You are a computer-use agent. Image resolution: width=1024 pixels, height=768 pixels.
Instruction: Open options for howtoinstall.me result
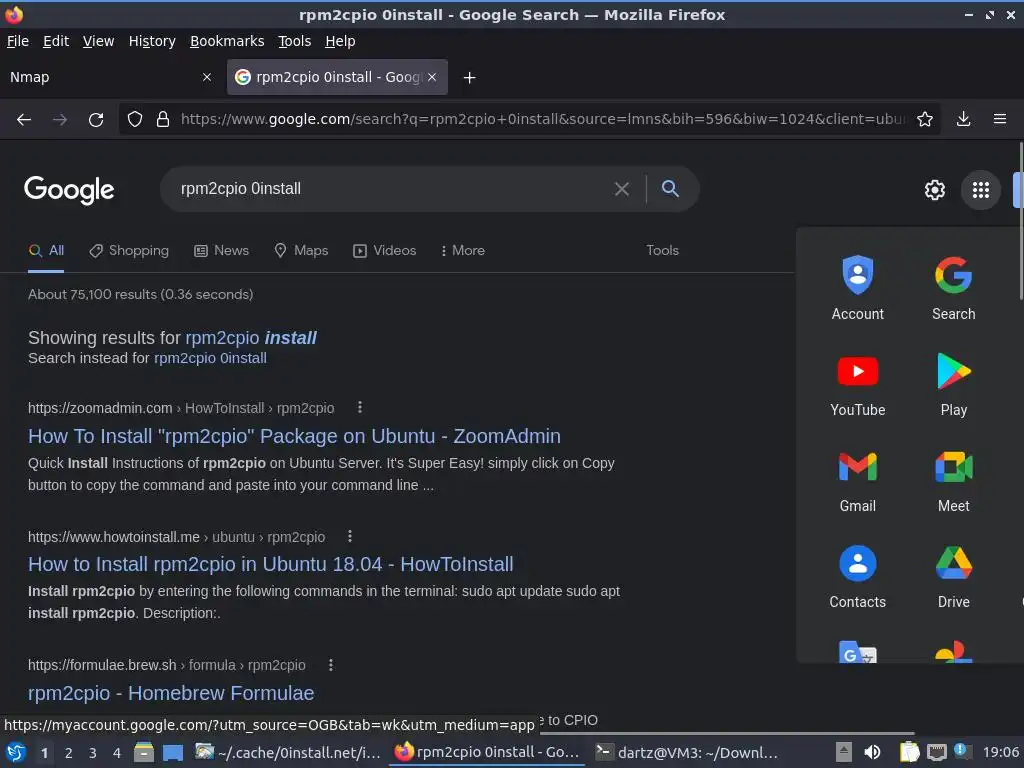350,536
